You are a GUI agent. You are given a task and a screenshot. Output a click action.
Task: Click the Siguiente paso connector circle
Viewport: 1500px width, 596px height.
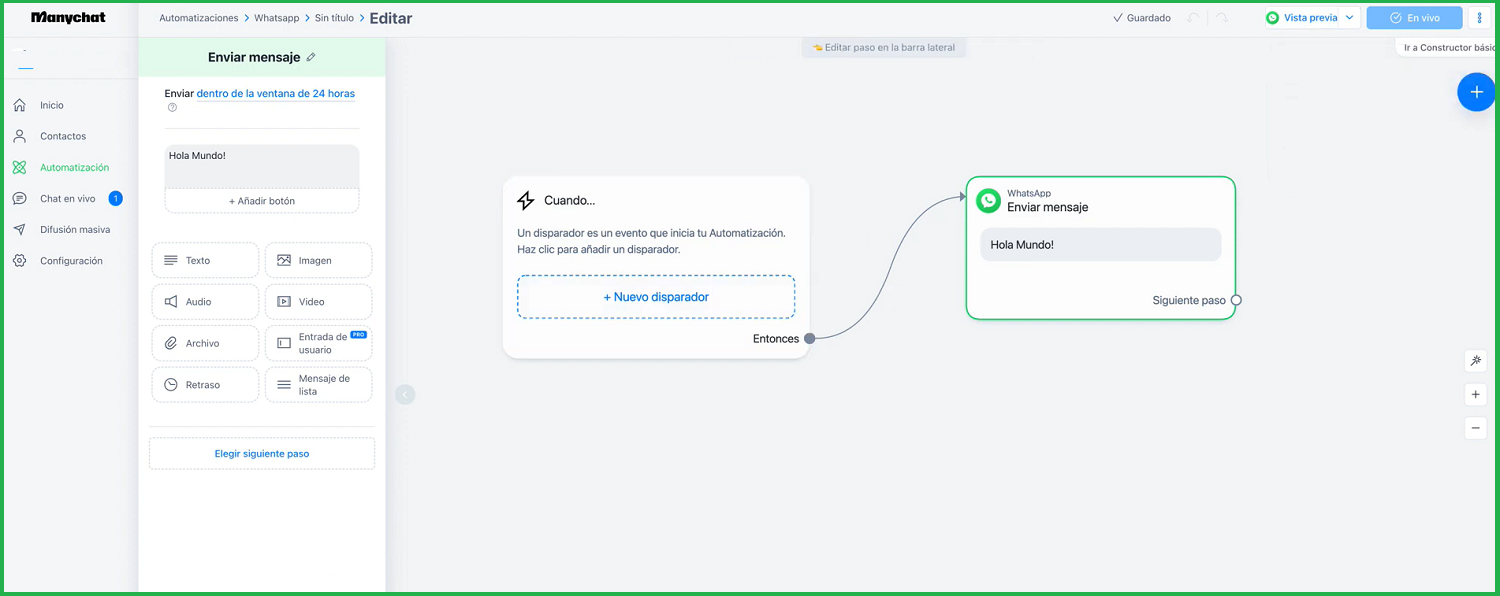[x=1236, y=300]
